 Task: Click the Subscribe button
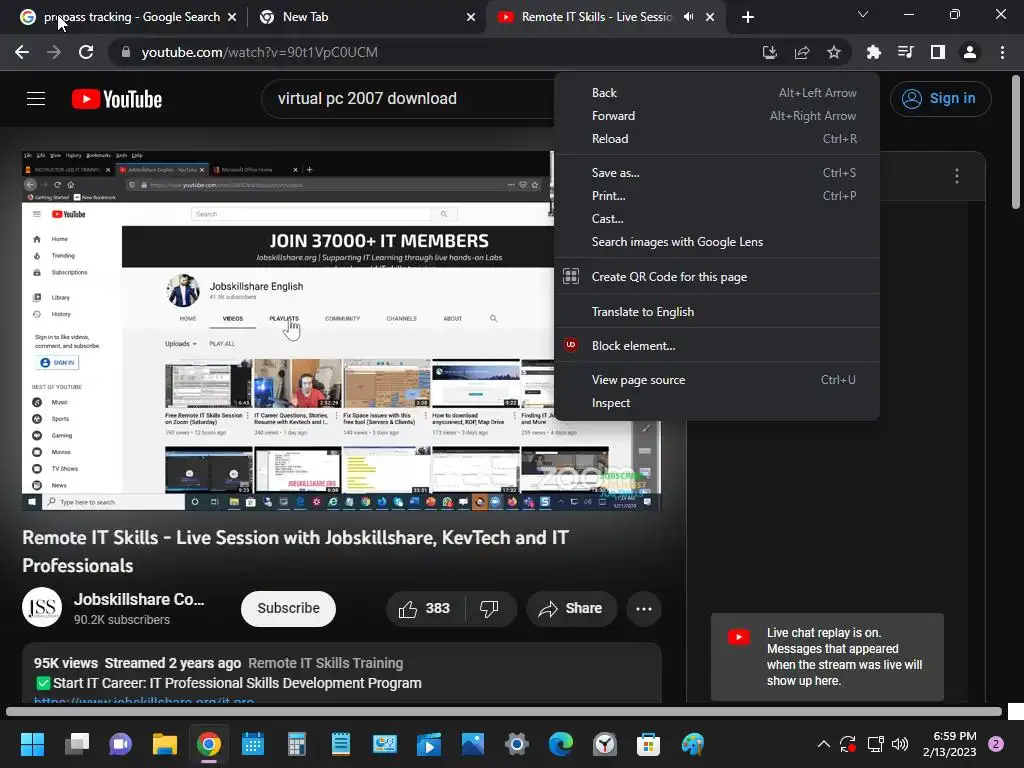(x=288, y=609)
